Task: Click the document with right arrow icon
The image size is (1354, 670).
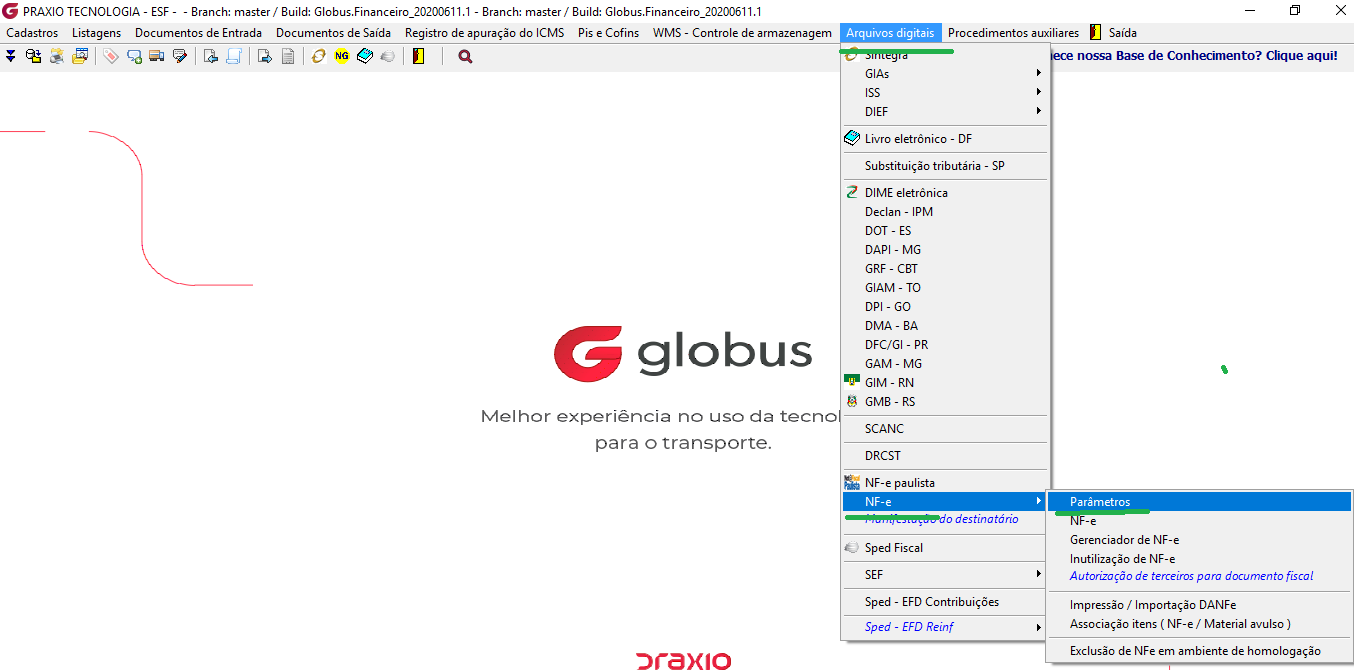Action: [265, 56]
